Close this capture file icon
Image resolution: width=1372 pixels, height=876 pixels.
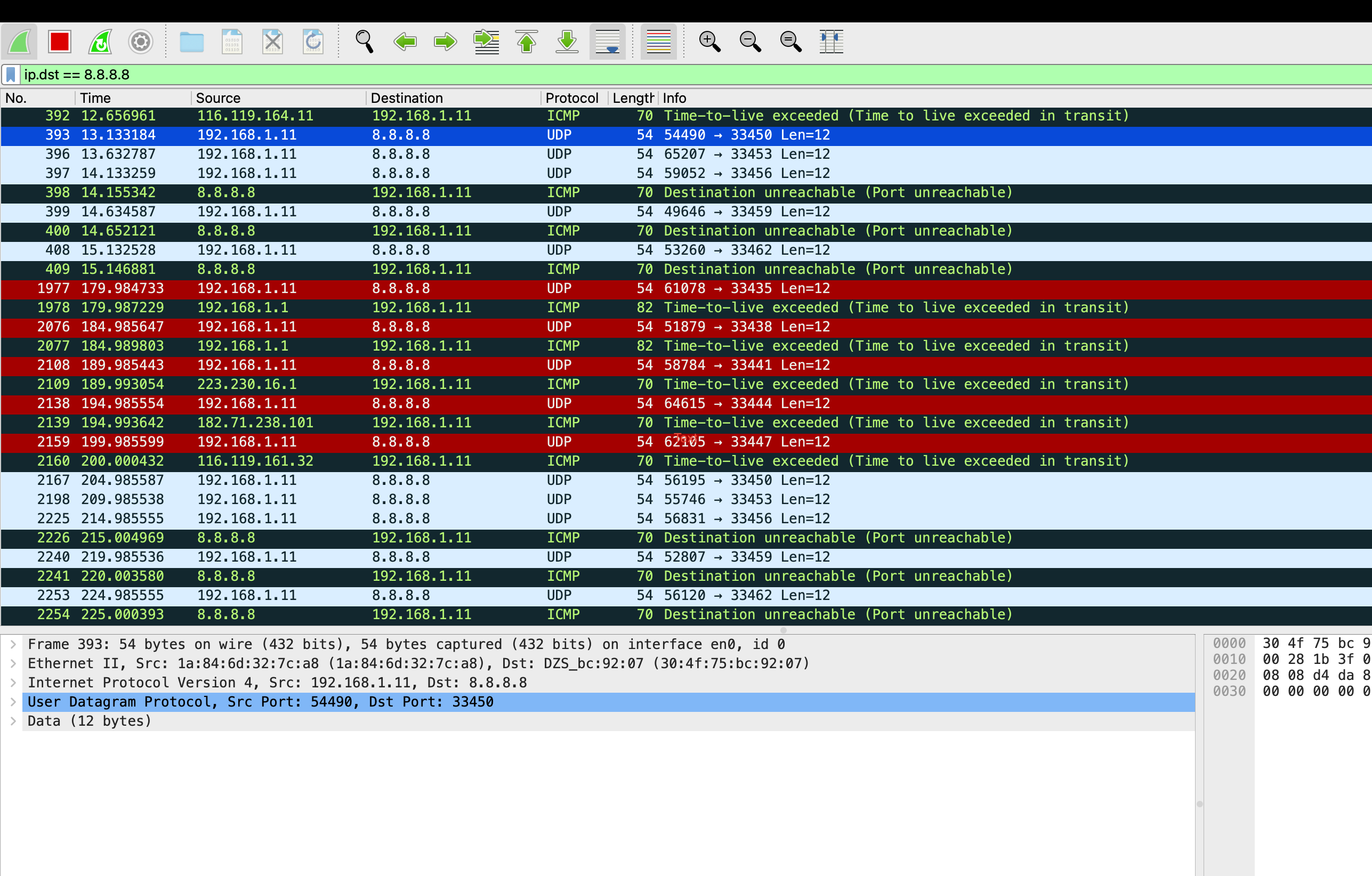point(272,42)
